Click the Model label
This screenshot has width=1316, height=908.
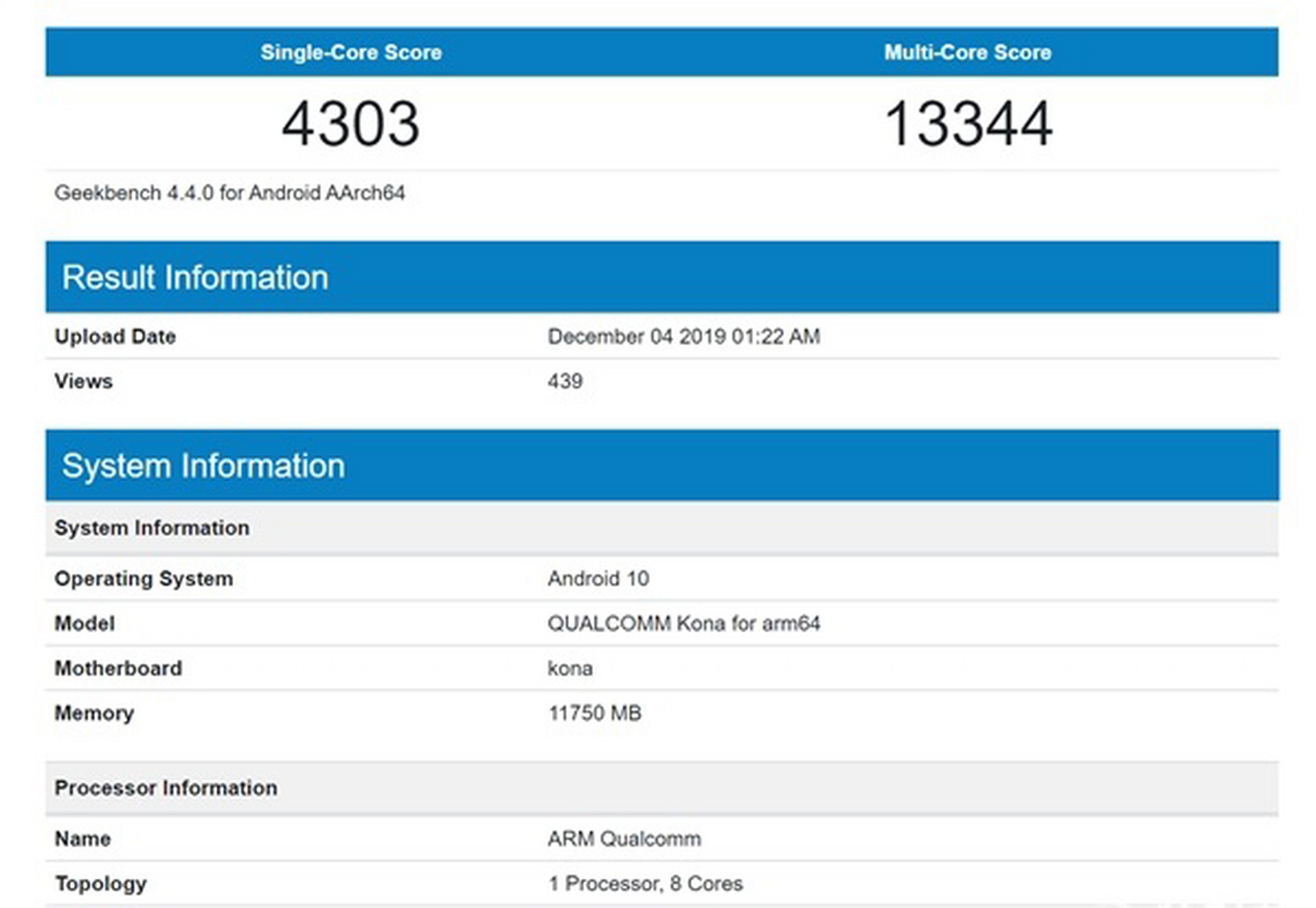[84, 624]
